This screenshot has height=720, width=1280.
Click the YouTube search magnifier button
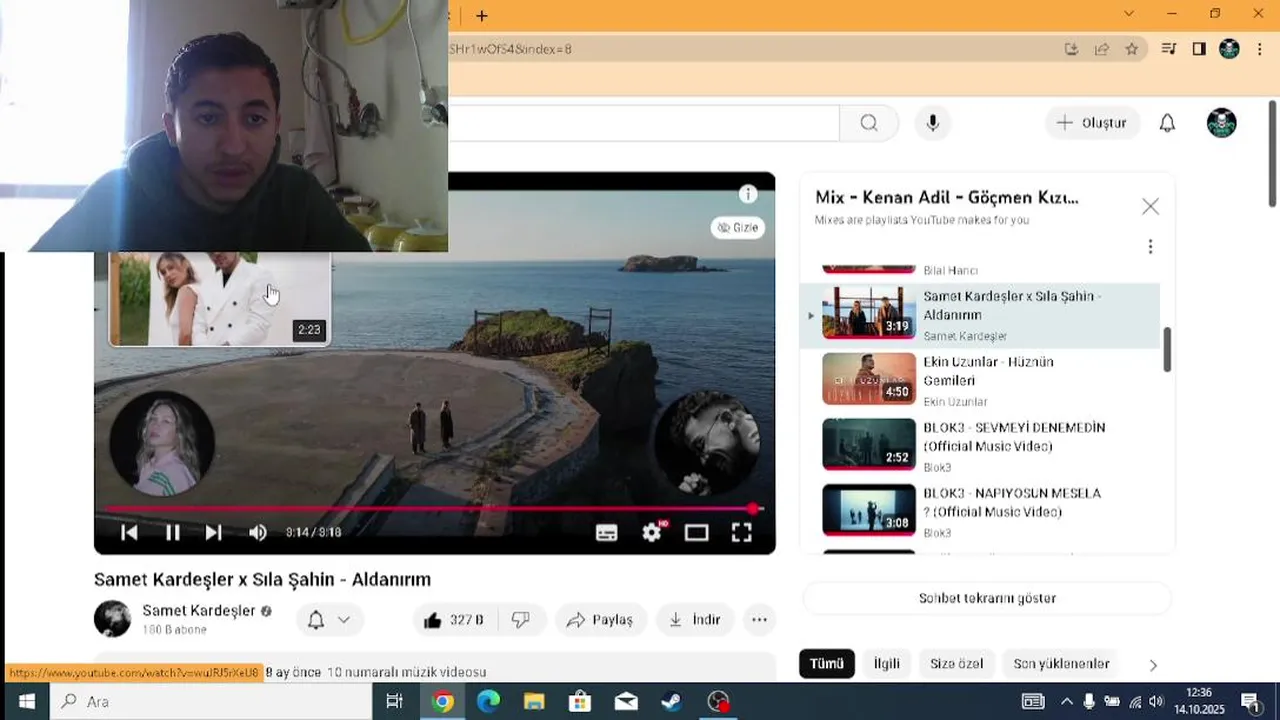pyautogui.click(x=869, y=123)
